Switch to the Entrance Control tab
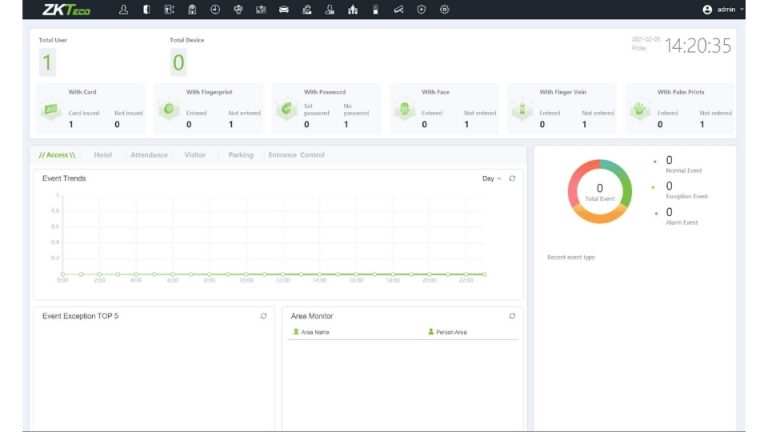This screenshot has height=432, width=768. 296,155
